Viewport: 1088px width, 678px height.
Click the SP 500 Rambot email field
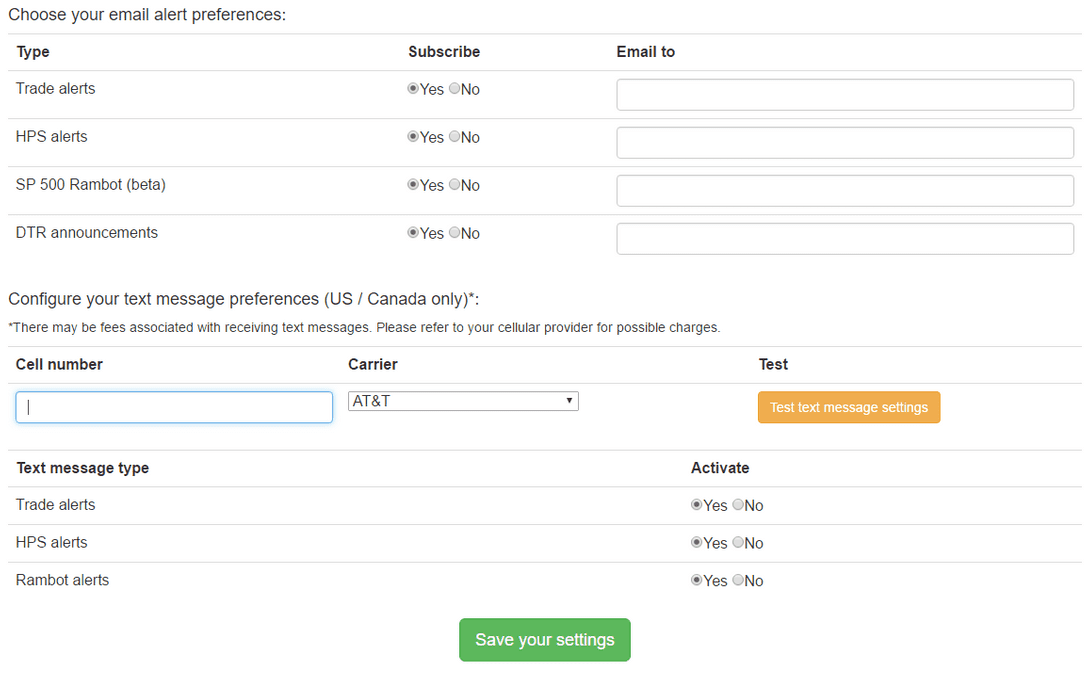845,191
